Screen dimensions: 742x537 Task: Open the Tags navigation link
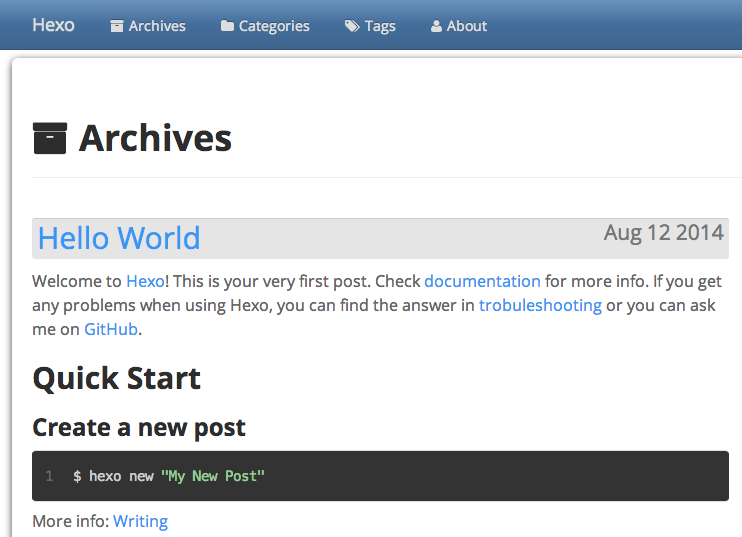pyautogui.click(x=380, y=26)
